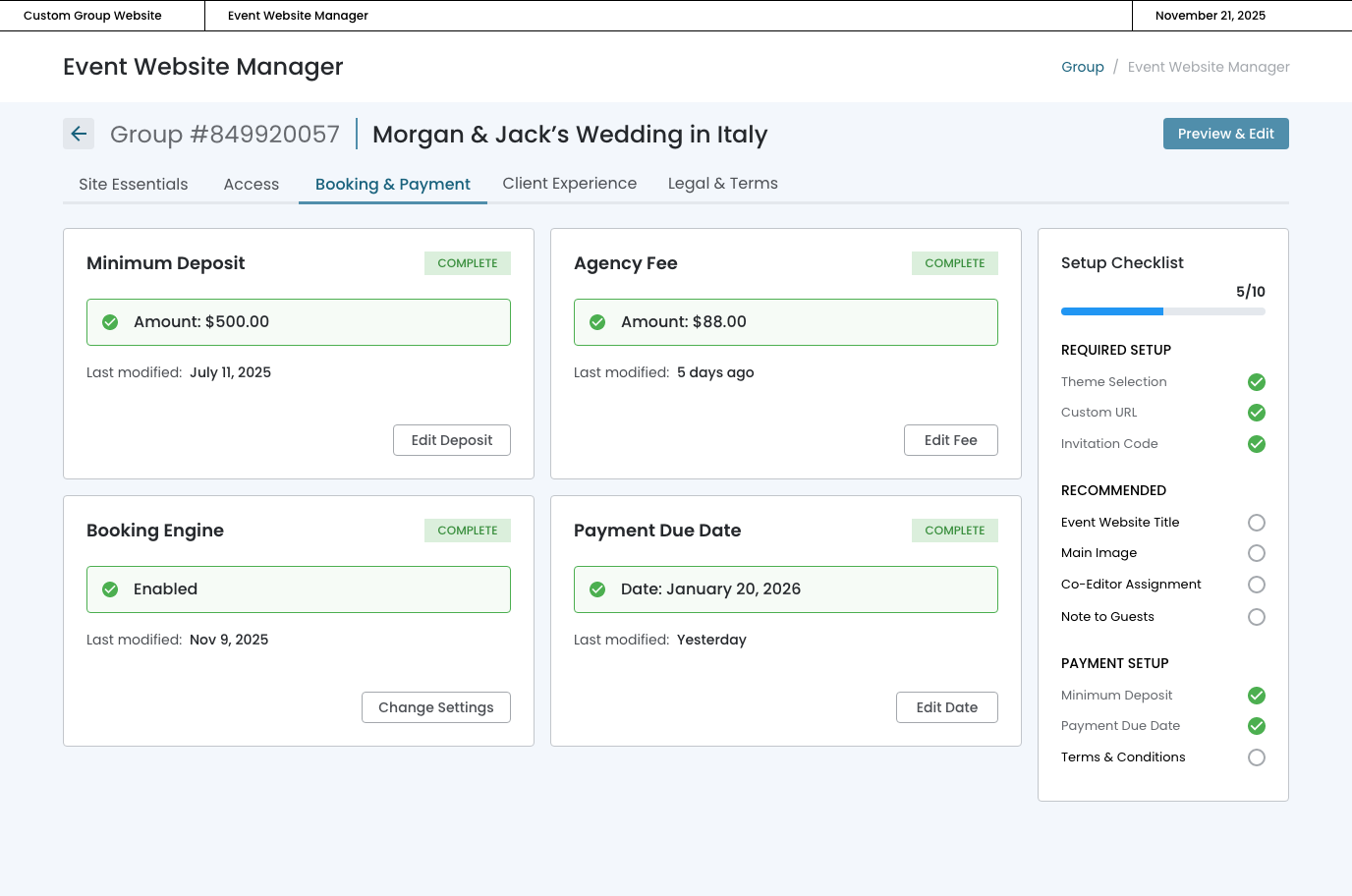The height and width of the screenshot is (896, 1352).
Task: Click green check icon in Agency Fee amount
Action: coord(597,322)
